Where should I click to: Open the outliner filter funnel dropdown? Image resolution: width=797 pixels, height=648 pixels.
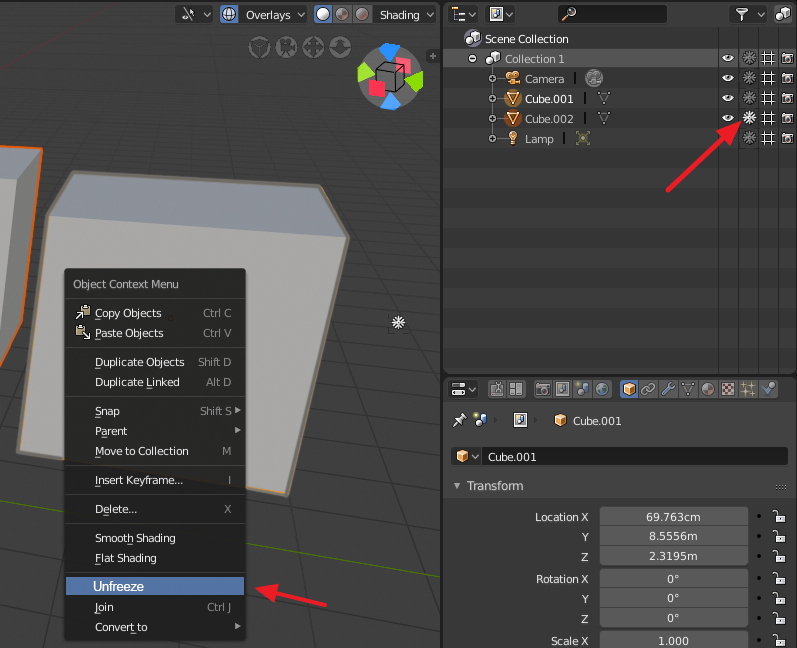coord(749,14)
